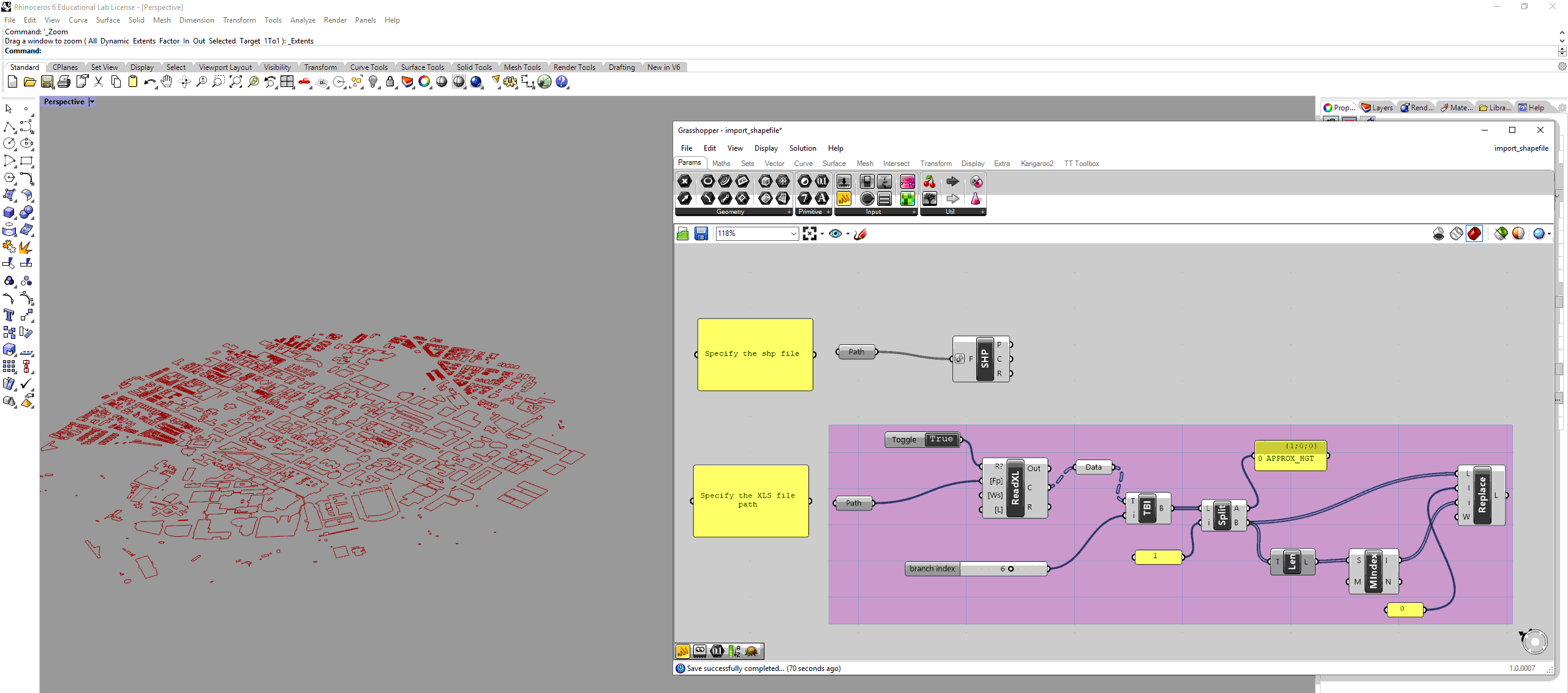Select the cherry Cluster icon in Util panel

click(929, 181)
